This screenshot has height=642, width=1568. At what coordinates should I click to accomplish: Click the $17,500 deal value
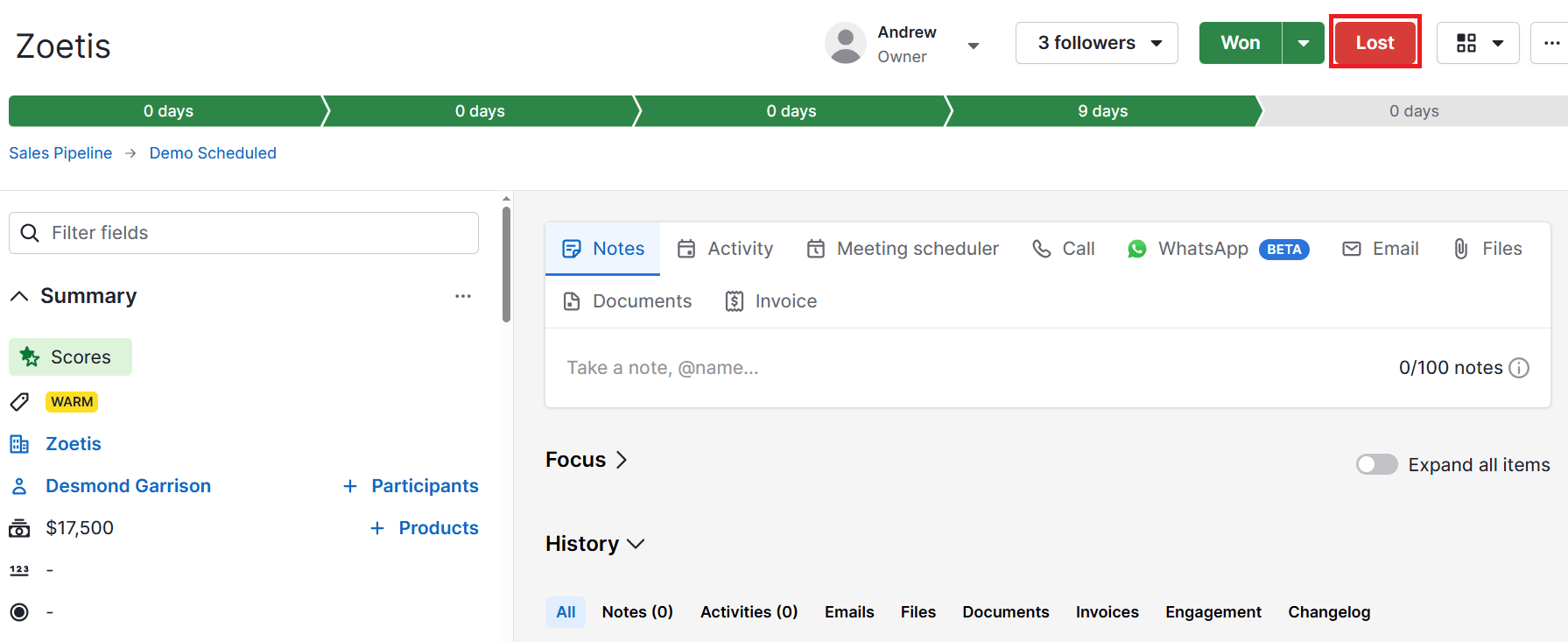pyautogui.click(x=80, y=528)
